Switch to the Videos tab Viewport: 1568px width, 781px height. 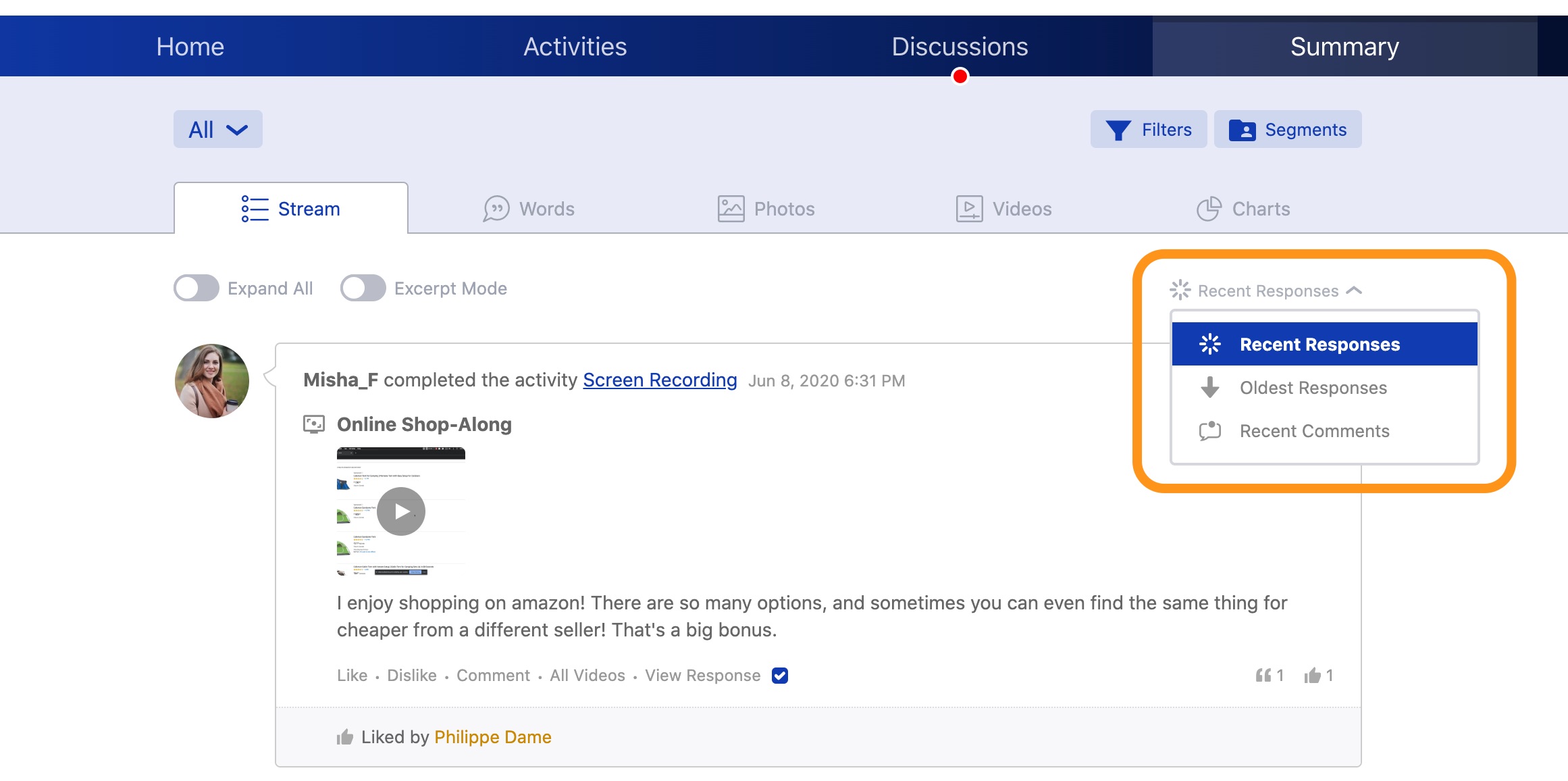pyautogui.click(x=1004, y=209)
